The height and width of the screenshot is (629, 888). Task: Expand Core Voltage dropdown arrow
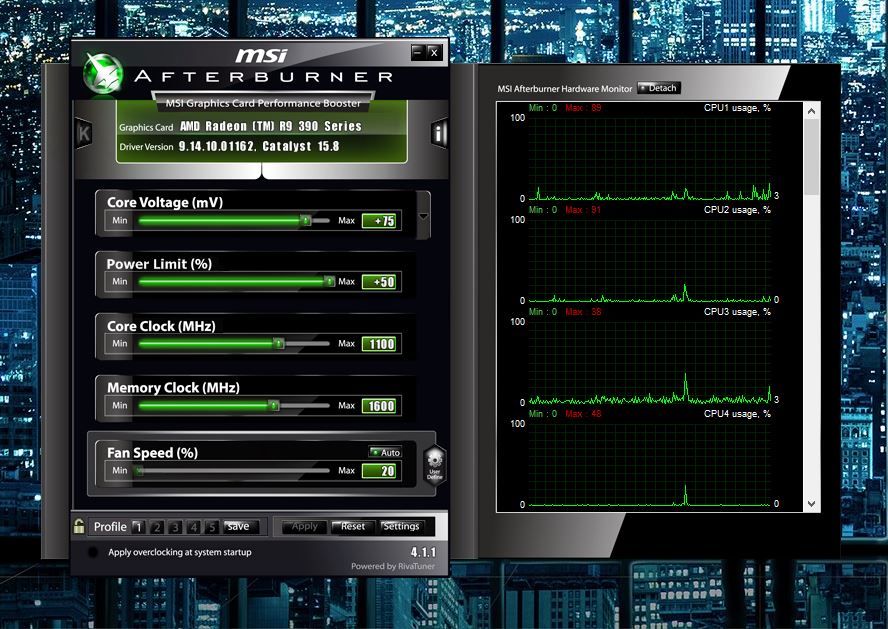pyautogui.click(x=423, y=216)
